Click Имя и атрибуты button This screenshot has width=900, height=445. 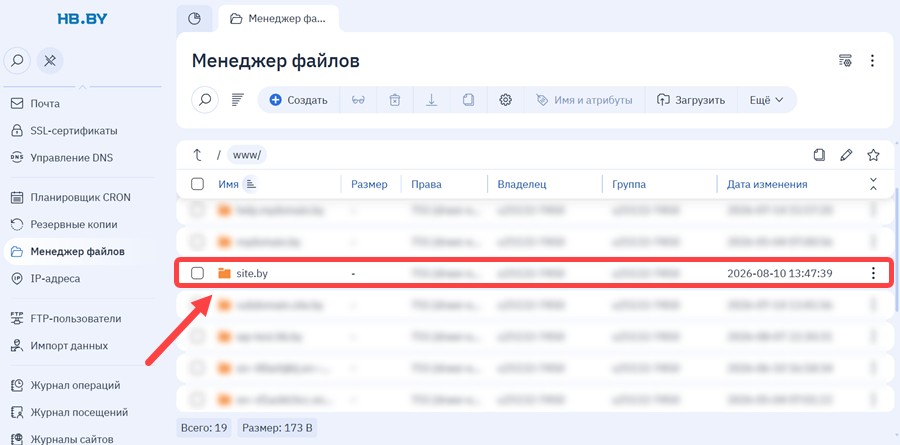pyautogui.click(x=584, y=100)
